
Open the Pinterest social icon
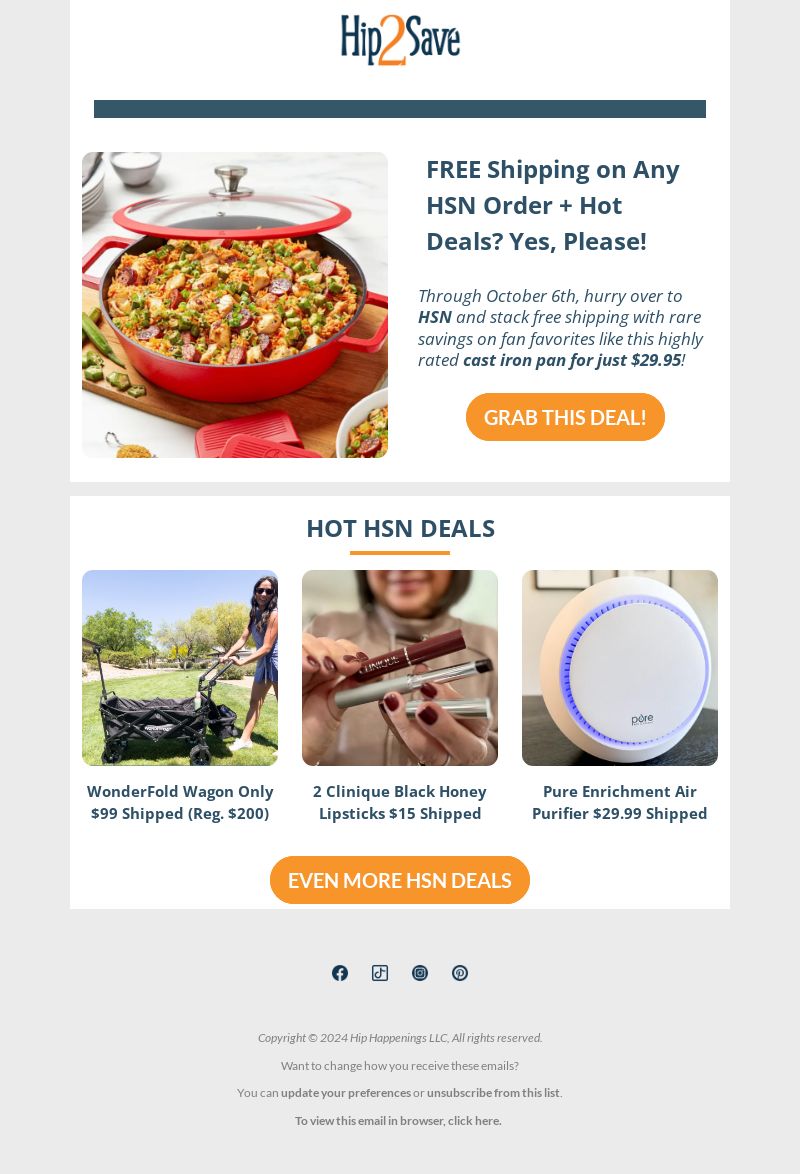pyautogui.click(x=460, y=973)
